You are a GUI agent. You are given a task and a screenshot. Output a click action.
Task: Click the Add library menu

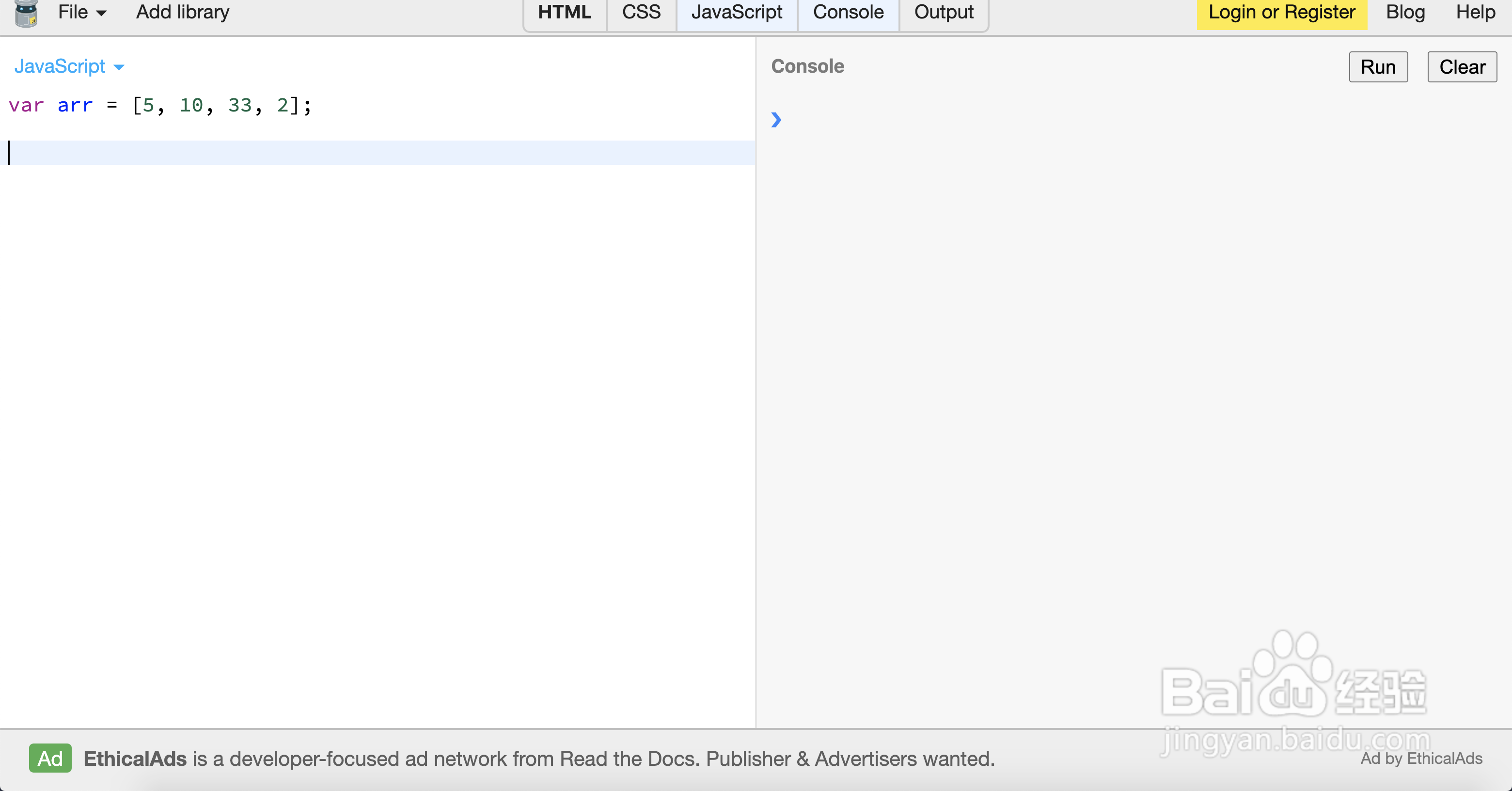(183, 12)
